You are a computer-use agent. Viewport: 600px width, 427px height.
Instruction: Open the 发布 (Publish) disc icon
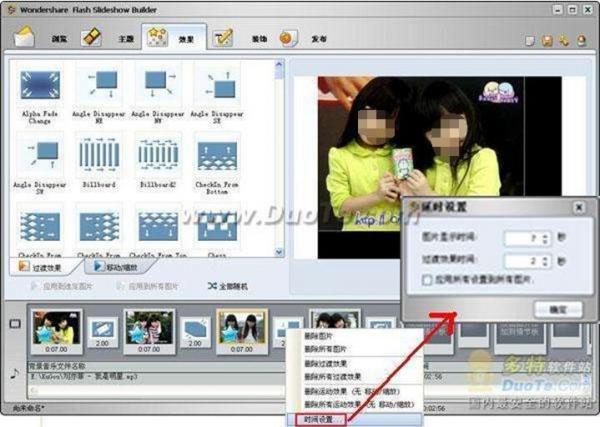pyautogui.click(x=289, y=38)
